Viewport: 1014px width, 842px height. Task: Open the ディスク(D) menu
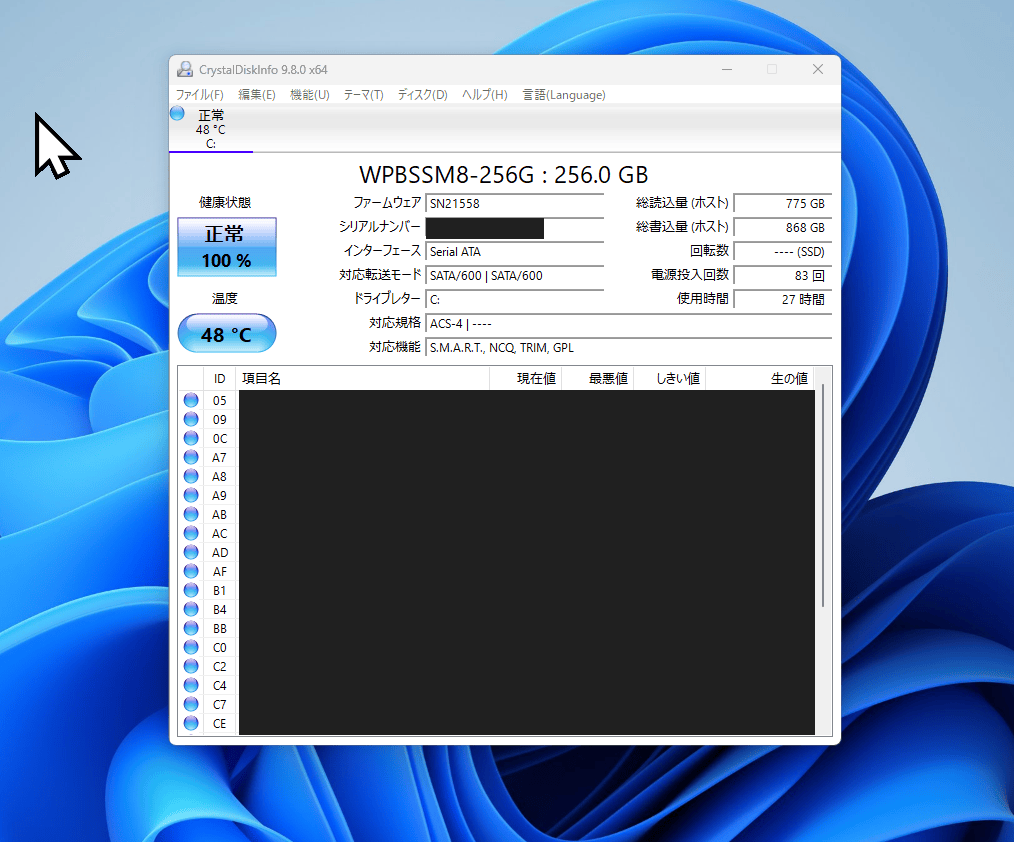coord(422,95)
